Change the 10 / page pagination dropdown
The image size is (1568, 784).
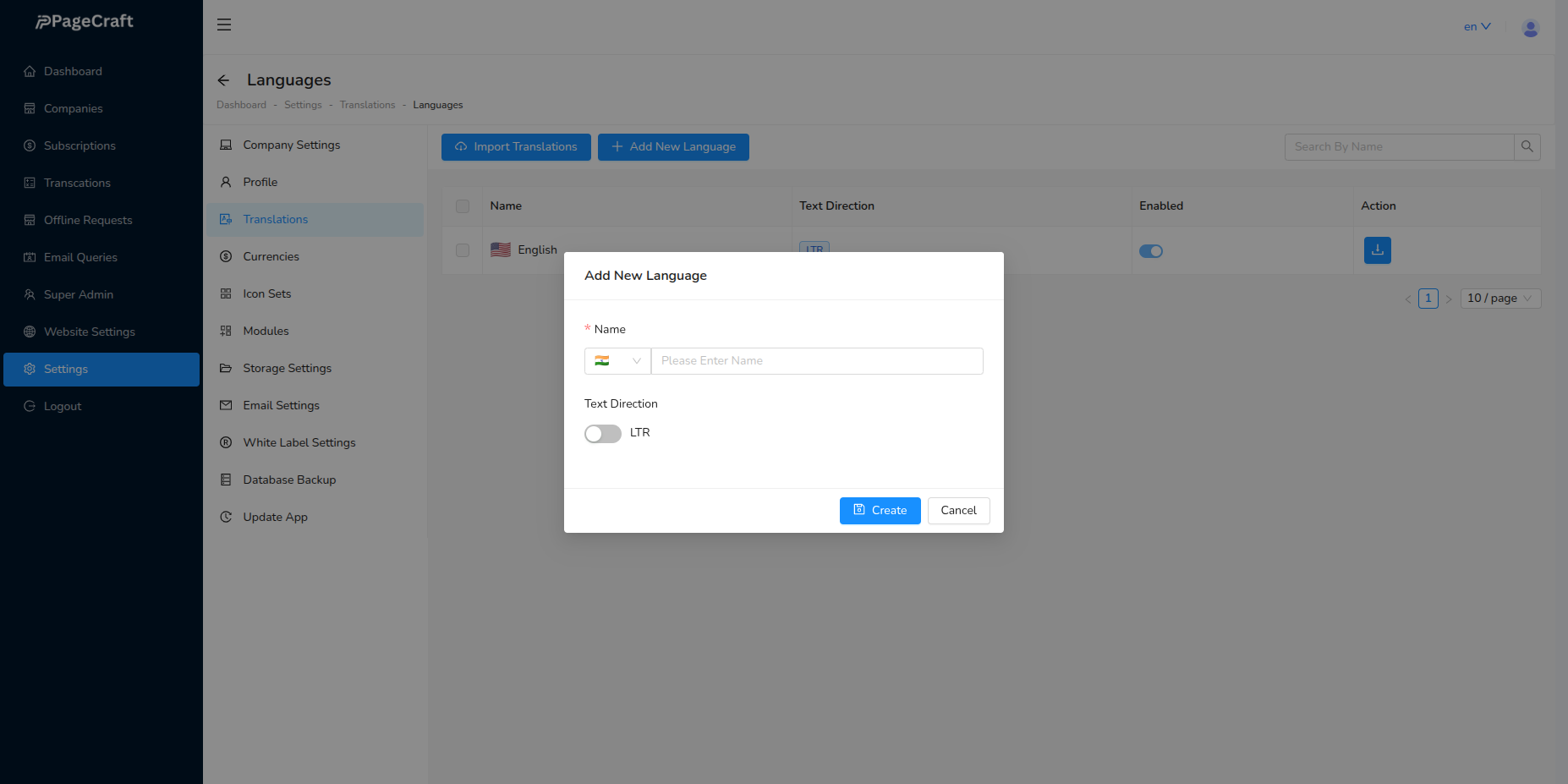[x=1499, y=298]
